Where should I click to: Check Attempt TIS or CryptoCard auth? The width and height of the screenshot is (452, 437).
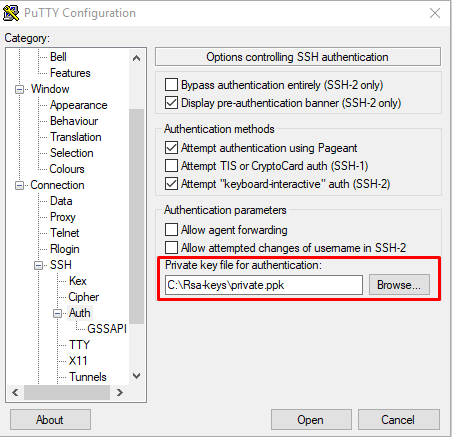click(x=171, y=166)
